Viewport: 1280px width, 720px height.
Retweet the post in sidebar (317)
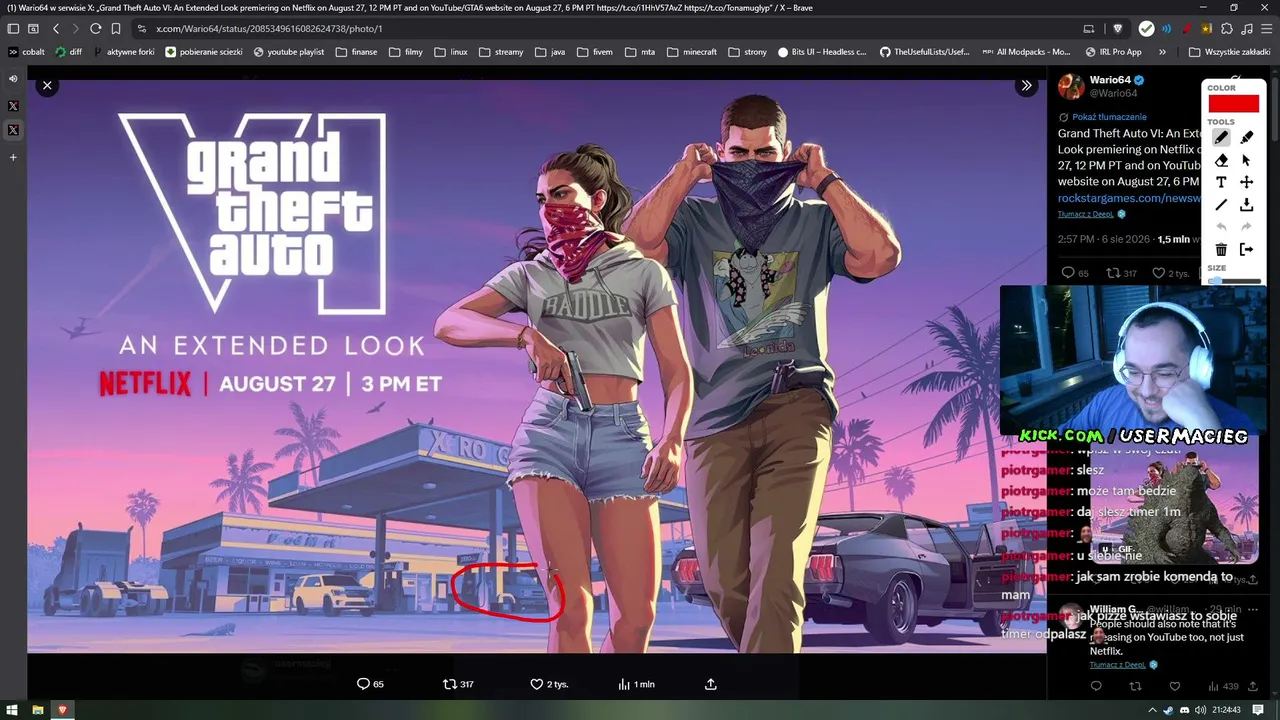click(1121, 273)
